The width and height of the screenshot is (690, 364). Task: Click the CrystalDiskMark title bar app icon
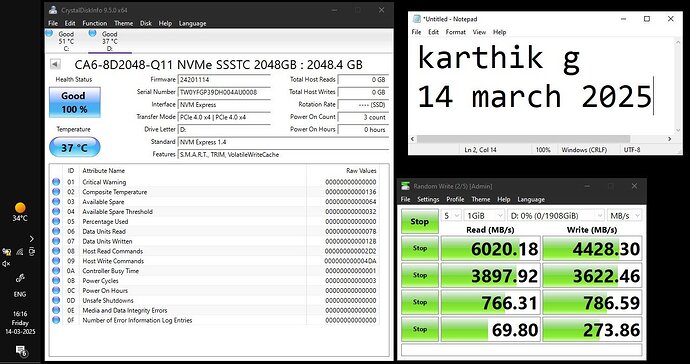coord(406,186)
